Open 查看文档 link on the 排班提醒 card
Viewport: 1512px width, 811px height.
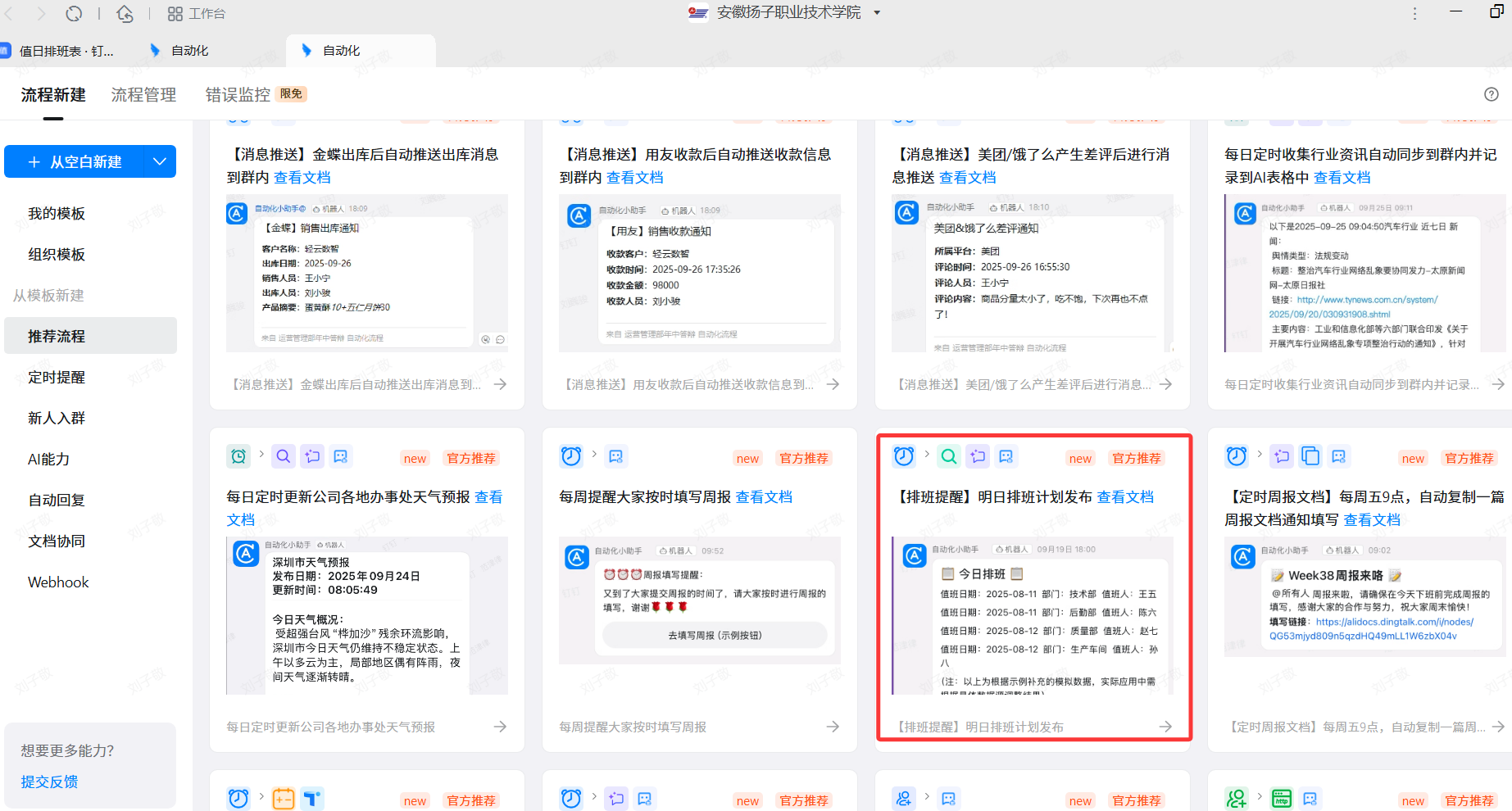pyautogui.click(x=1125, y=496)
